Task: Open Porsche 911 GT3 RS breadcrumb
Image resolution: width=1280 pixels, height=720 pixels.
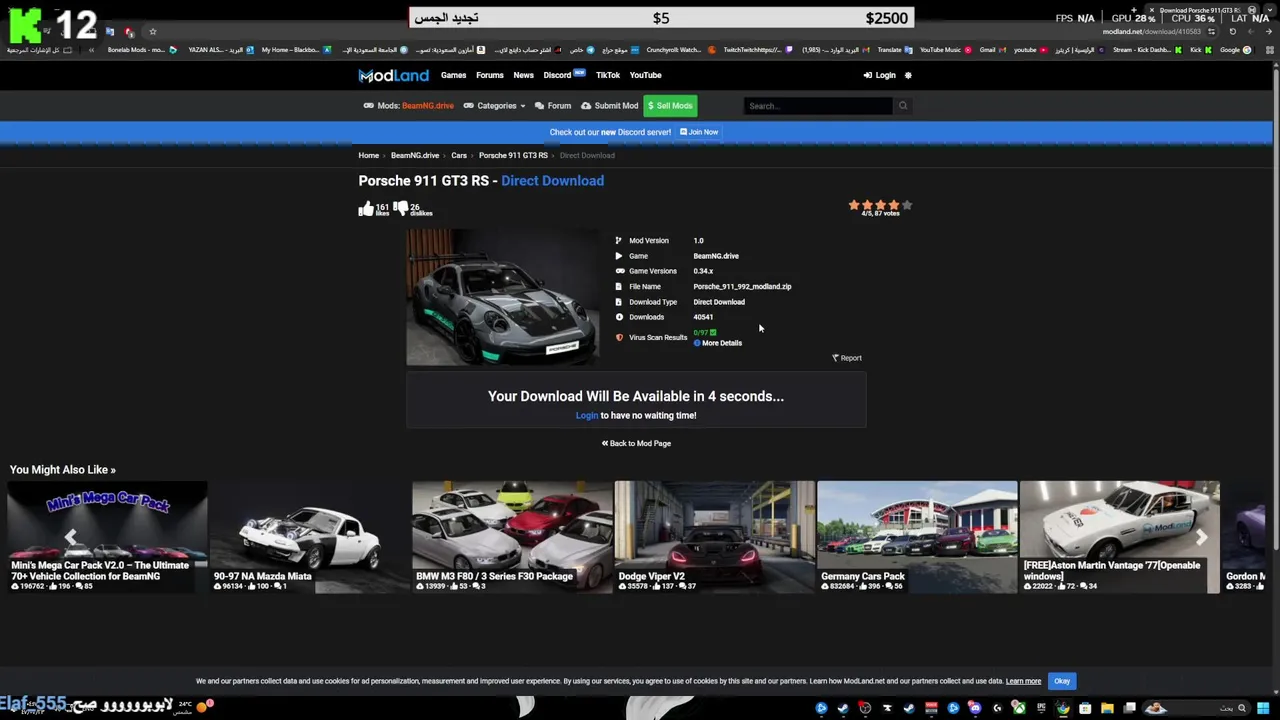Action: coord(513,155)
